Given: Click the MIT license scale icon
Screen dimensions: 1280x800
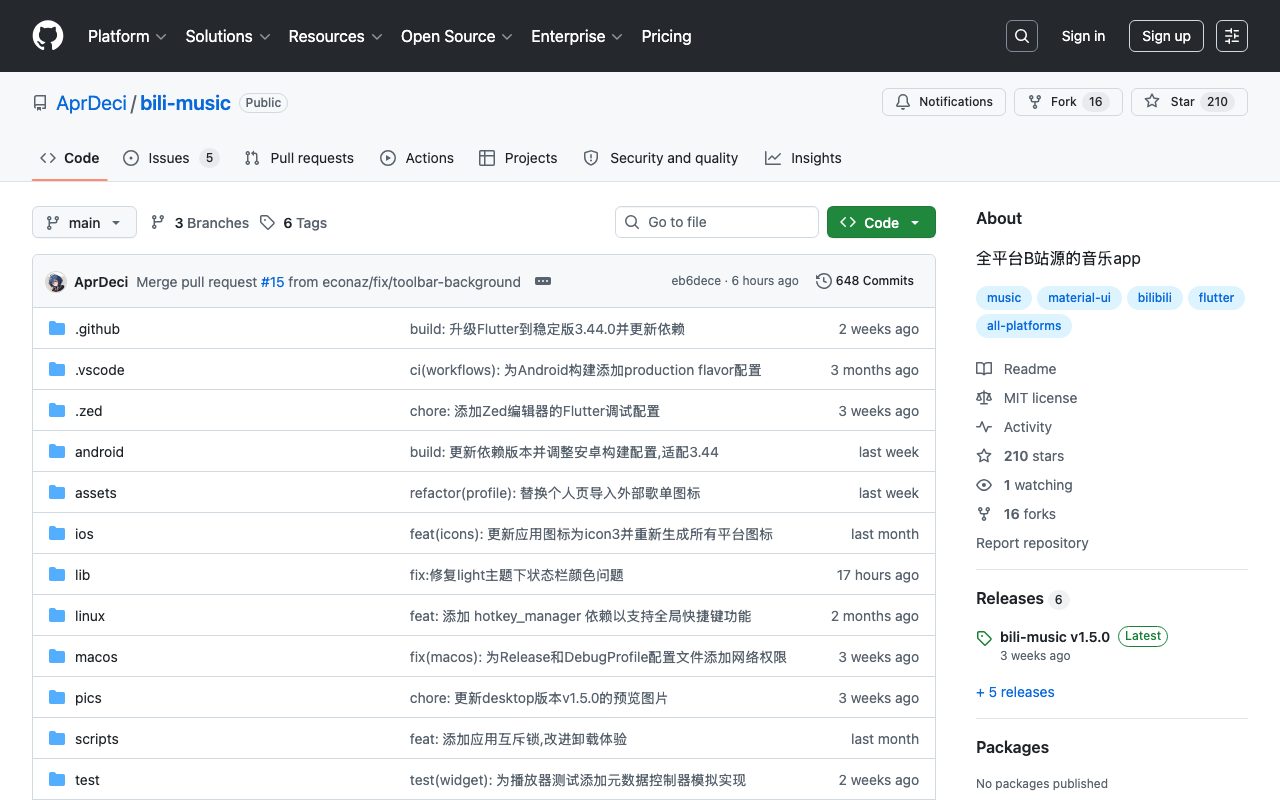Looking at the screenshot, I should click(x=984, y=398).
